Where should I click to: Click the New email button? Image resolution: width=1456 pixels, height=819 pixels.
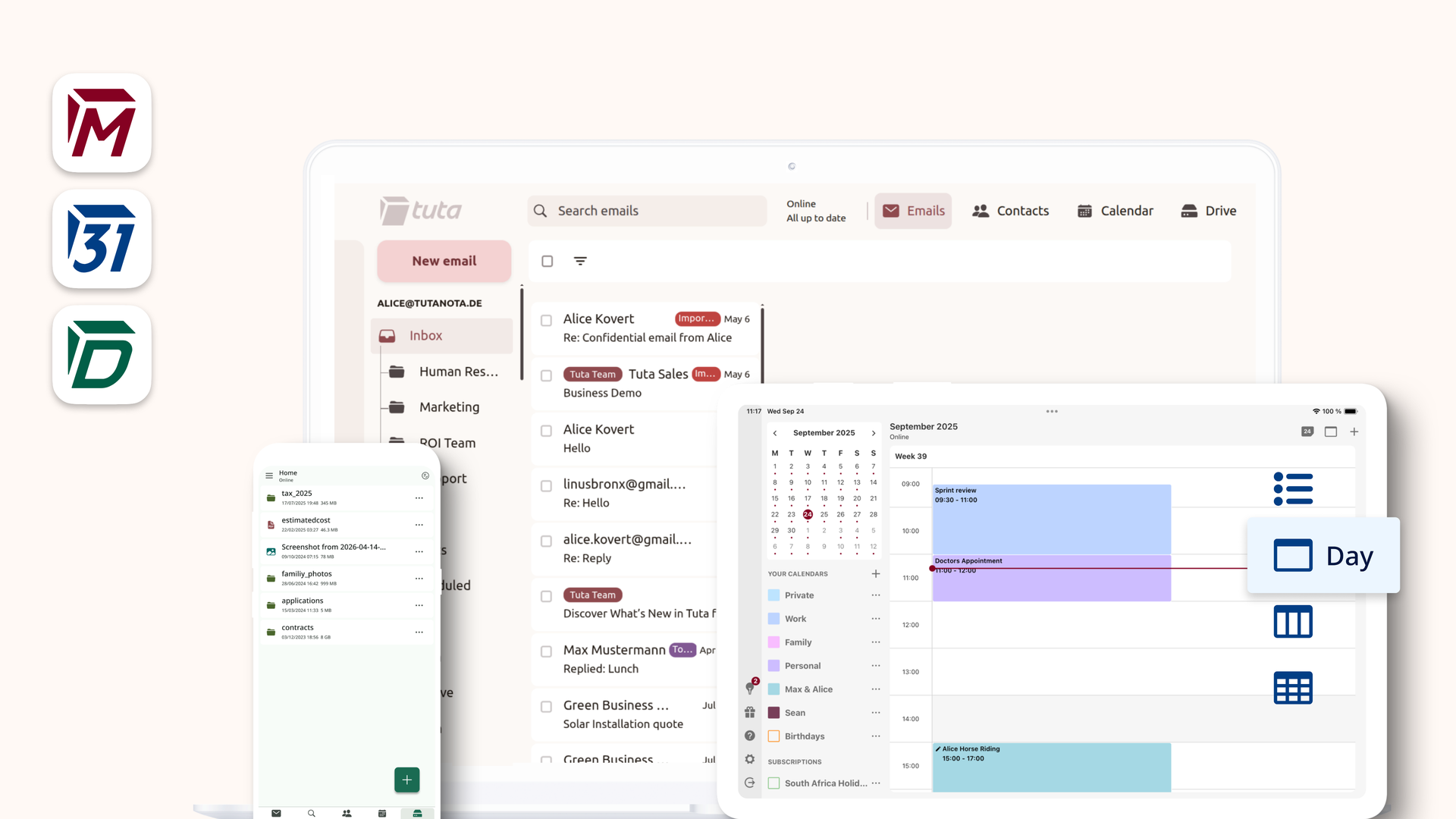(444, 261)
